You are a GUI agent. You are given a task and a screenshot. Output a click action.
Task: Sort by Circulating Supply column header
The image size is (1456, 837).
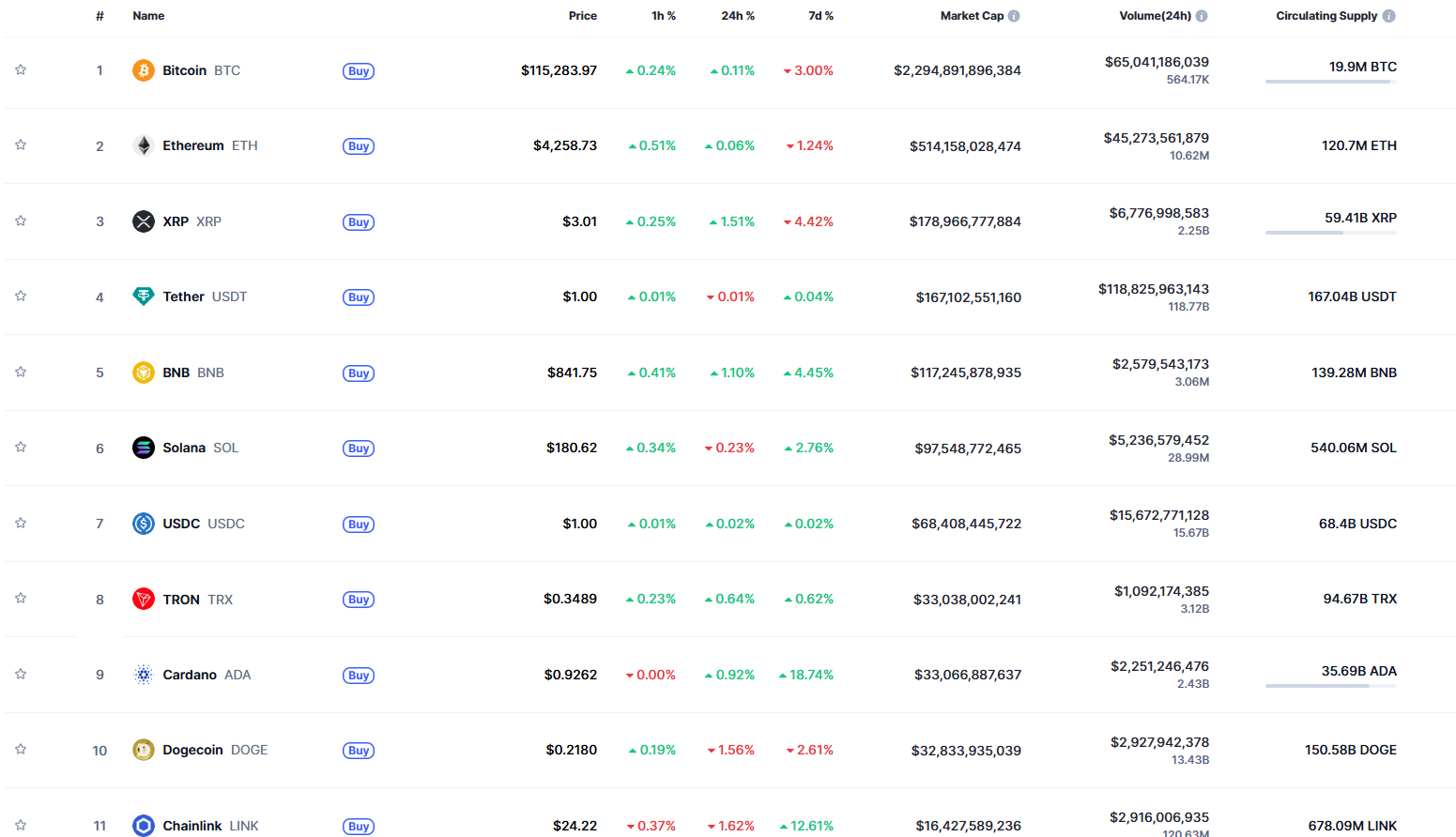[x=1326, y=16]
